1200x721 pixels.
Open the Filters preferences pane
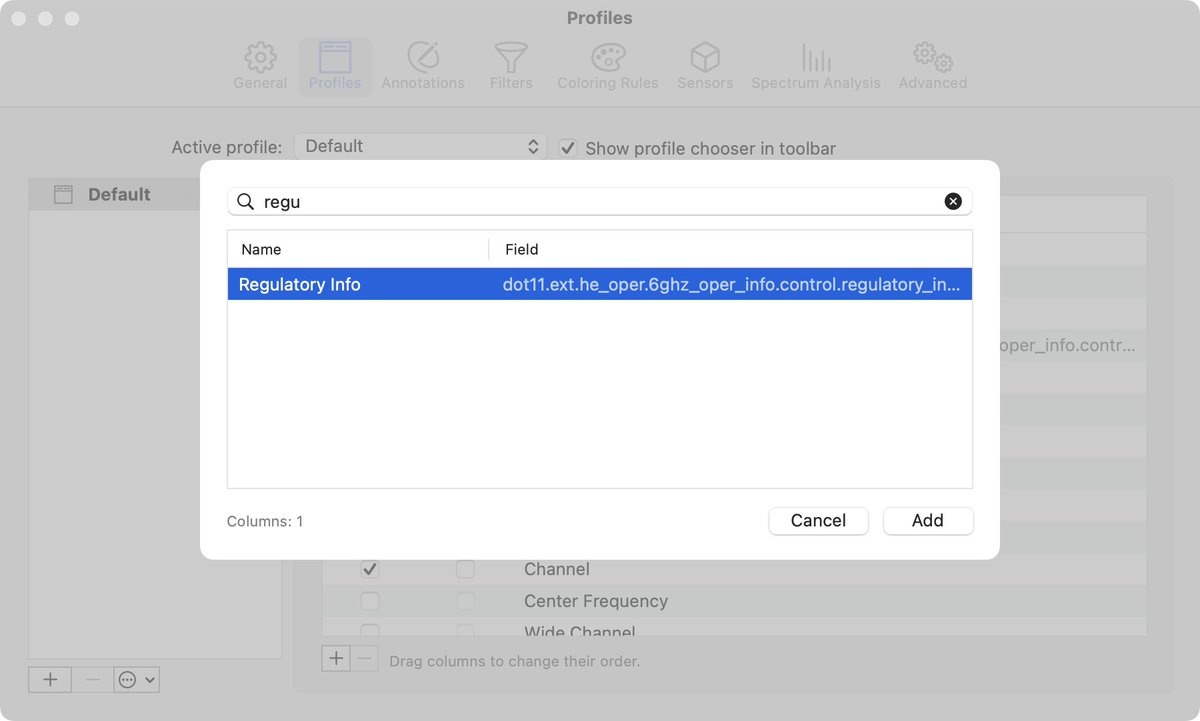(x=510, y=65)
